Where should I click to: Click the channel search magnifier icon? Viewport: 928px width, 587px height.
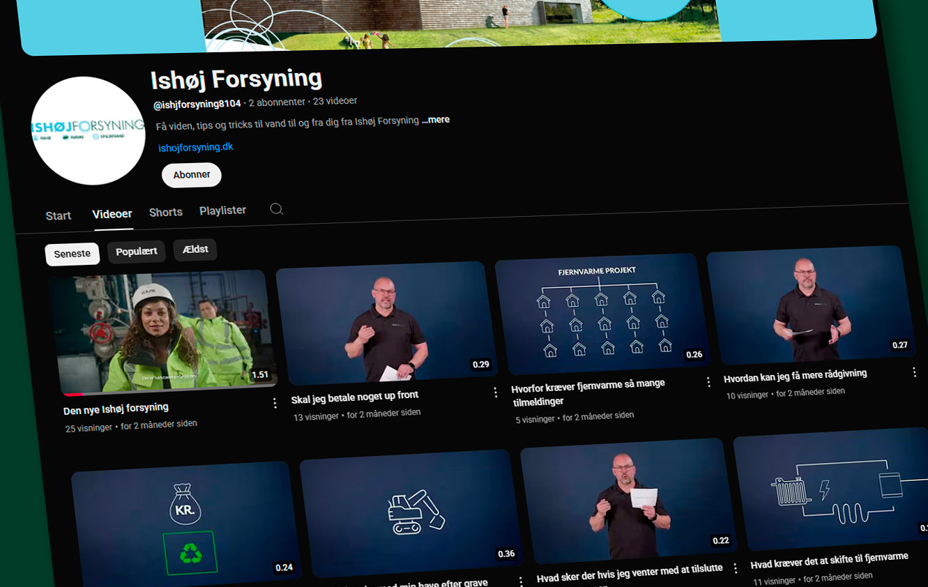pyautogui.click(x=276, y=209)
